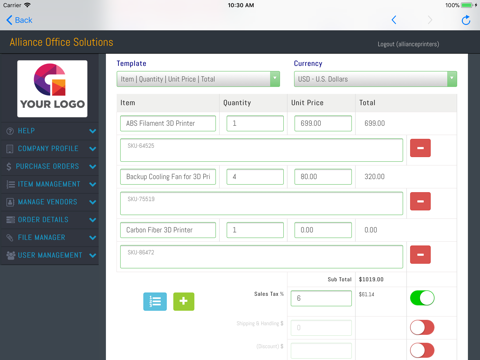Screen dimensions: 480x360
Task: Expand ORDER DETAILS chevron
Action: (x=93, y=220)
